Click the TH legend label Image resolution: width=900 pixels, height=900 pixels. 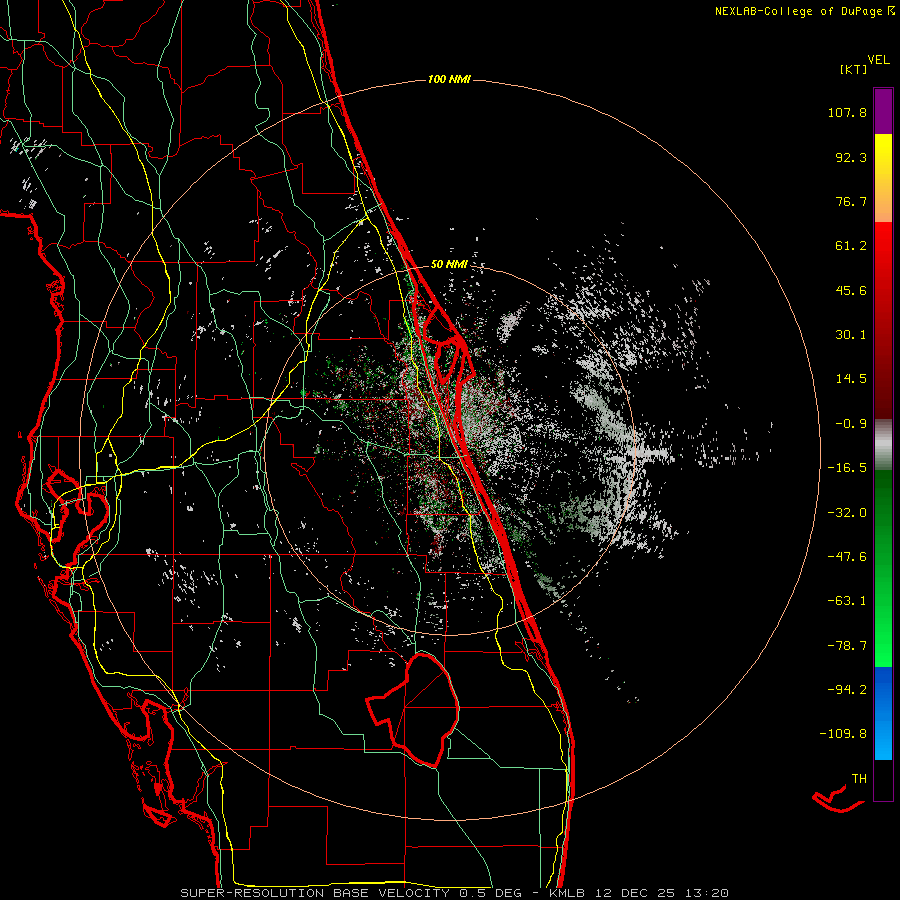tap(859, 779)
